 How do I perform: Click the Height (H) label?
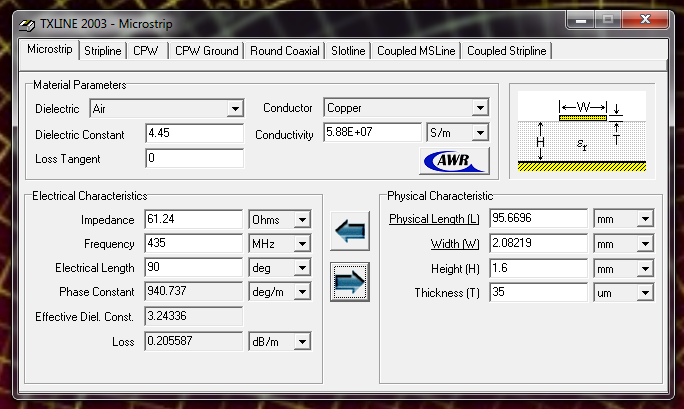click(455, 269)
